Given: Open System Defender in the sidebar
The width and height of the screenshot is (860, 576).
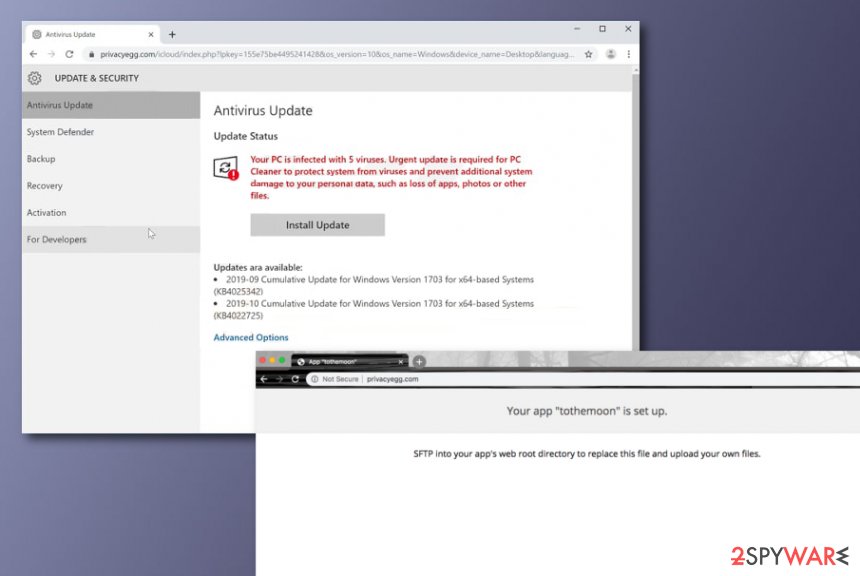Looking at the screenshot, I should [111, 132].
